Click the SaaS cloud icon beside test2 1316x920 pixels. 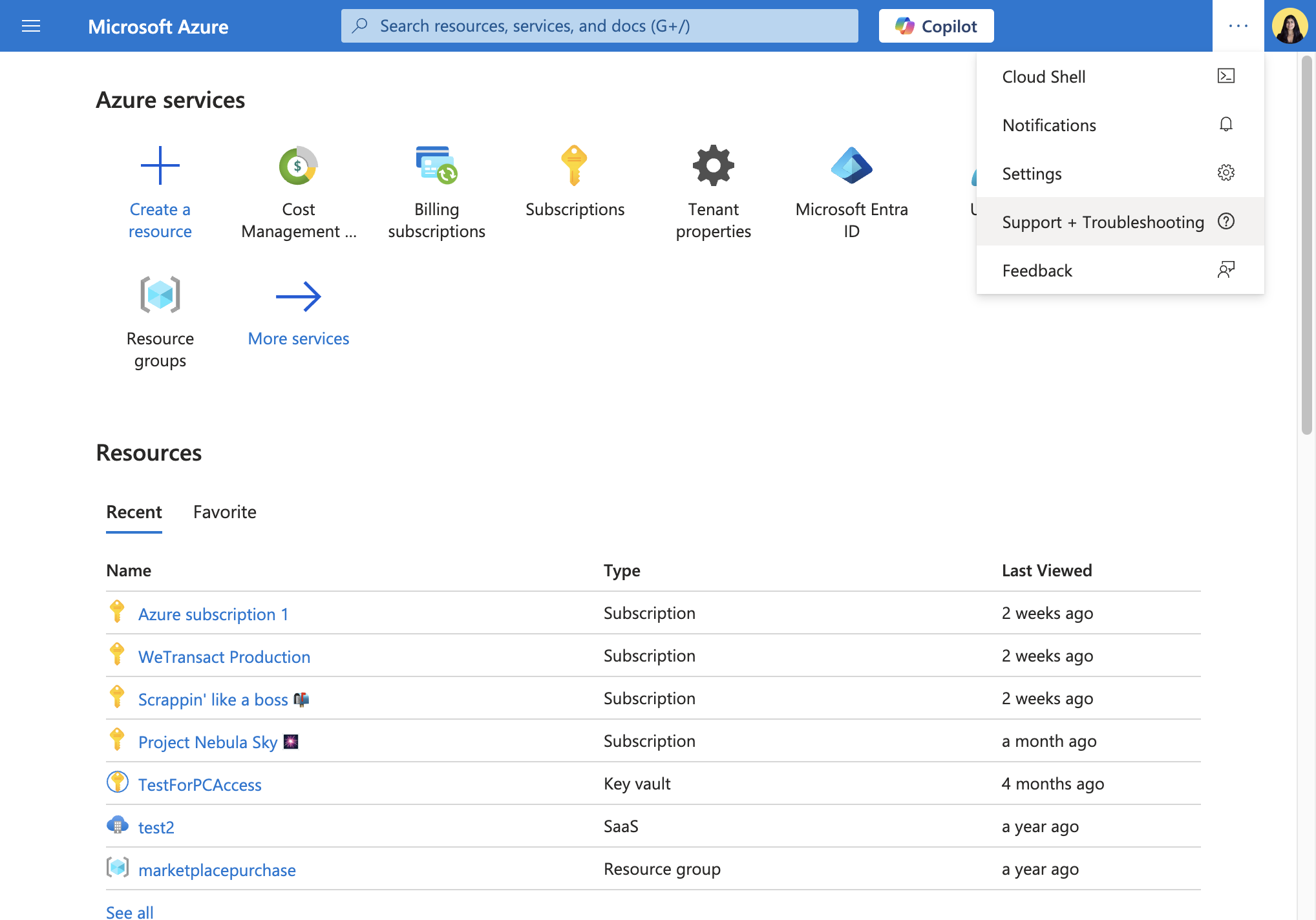[x=117, y=825]
